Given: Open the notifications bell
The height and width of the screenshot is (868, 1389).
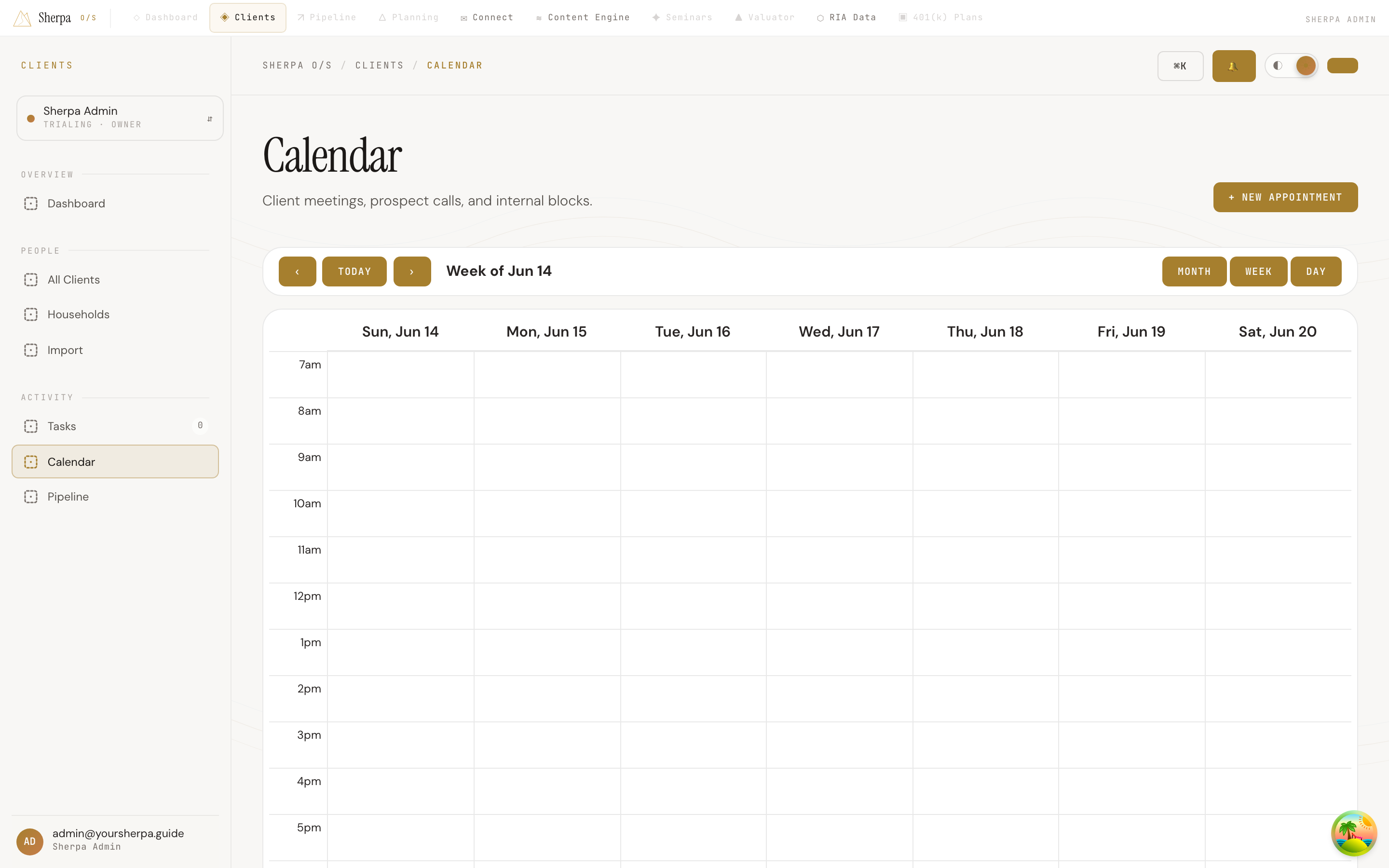Looking at the screenshot, I should click(1233, 66).
